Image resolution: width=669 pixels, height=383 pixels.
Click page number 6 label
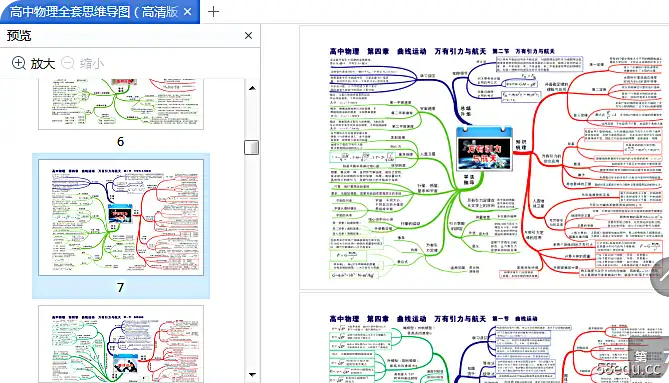(121, 142)
